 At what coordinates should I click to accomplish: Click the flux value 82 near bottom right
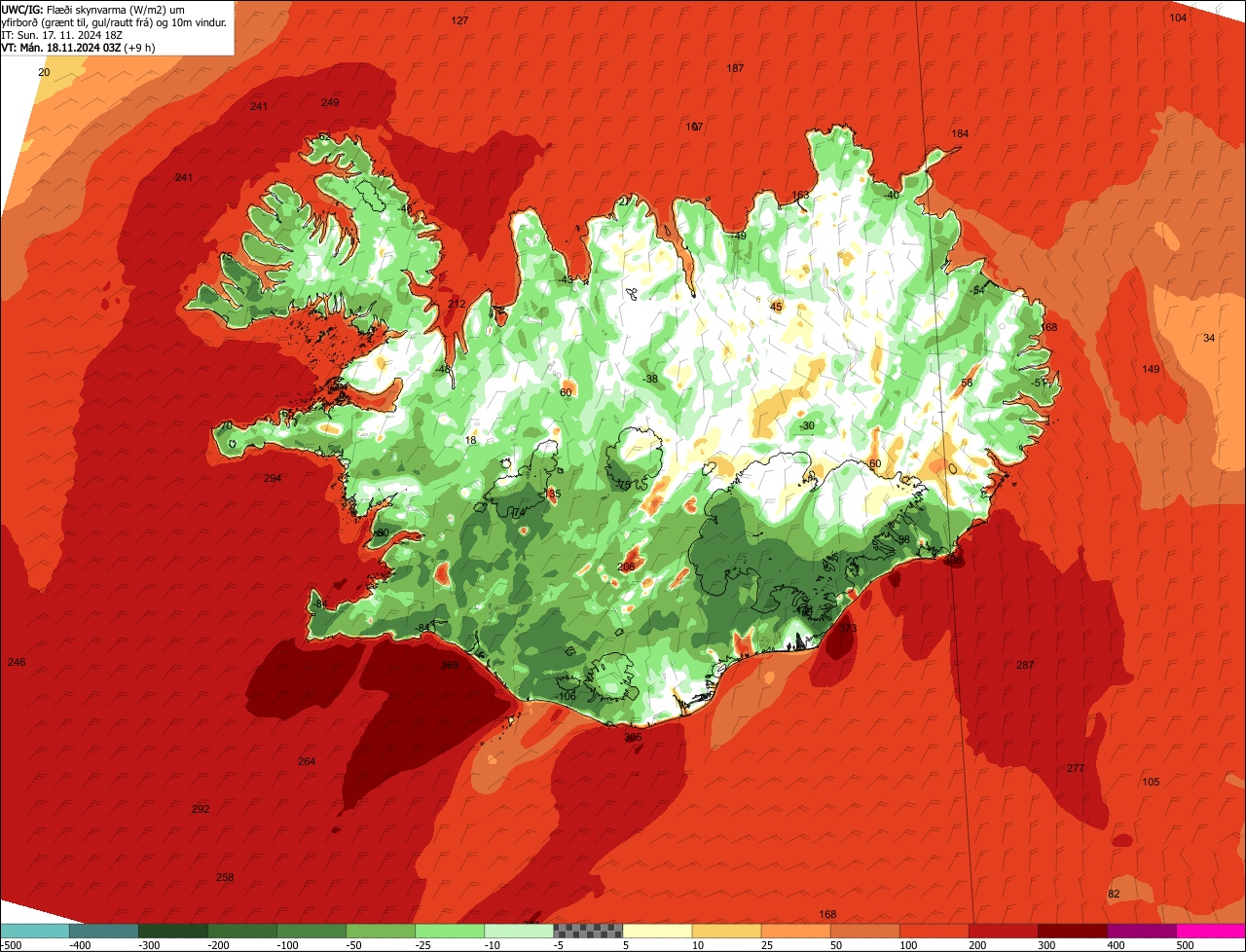1115,894
